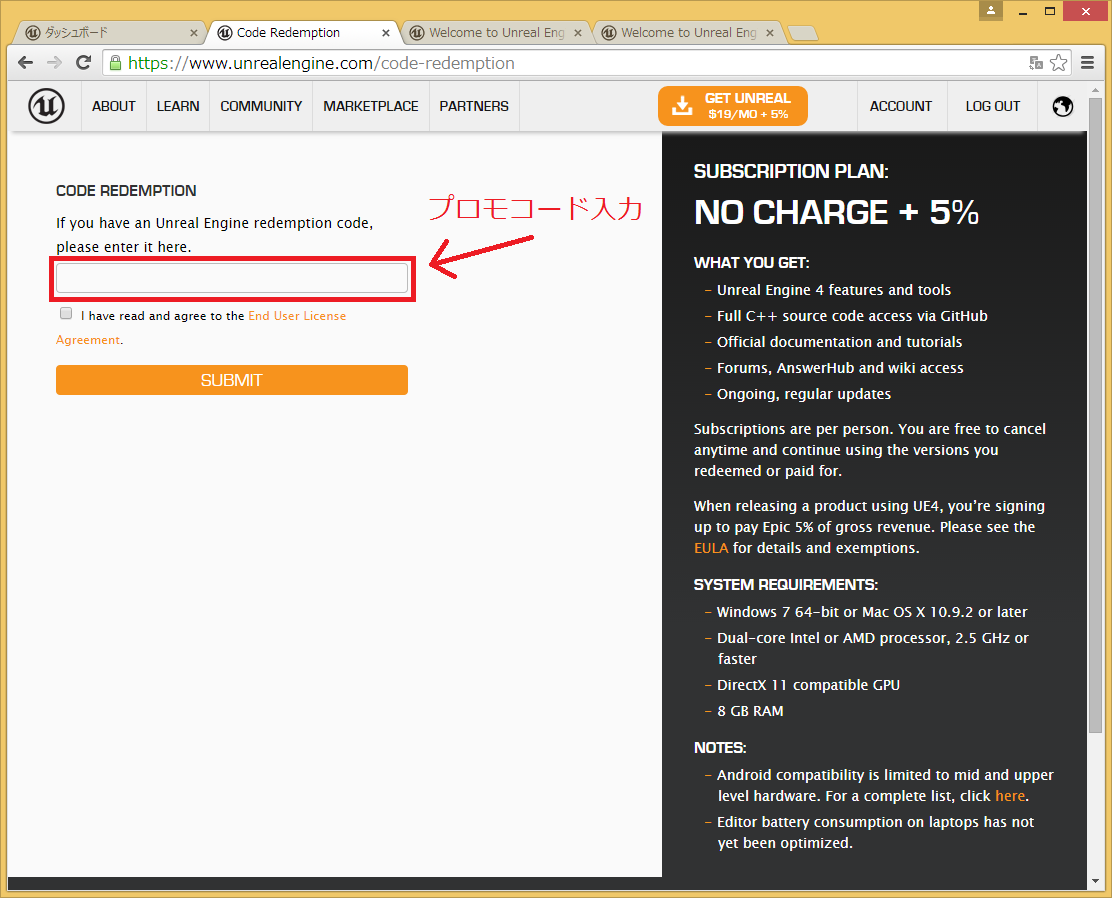Image resolution: width=1112 pixels, height=898 pixels.
Task: Reload the page with the refresh icon
Action: coord(84,62)
